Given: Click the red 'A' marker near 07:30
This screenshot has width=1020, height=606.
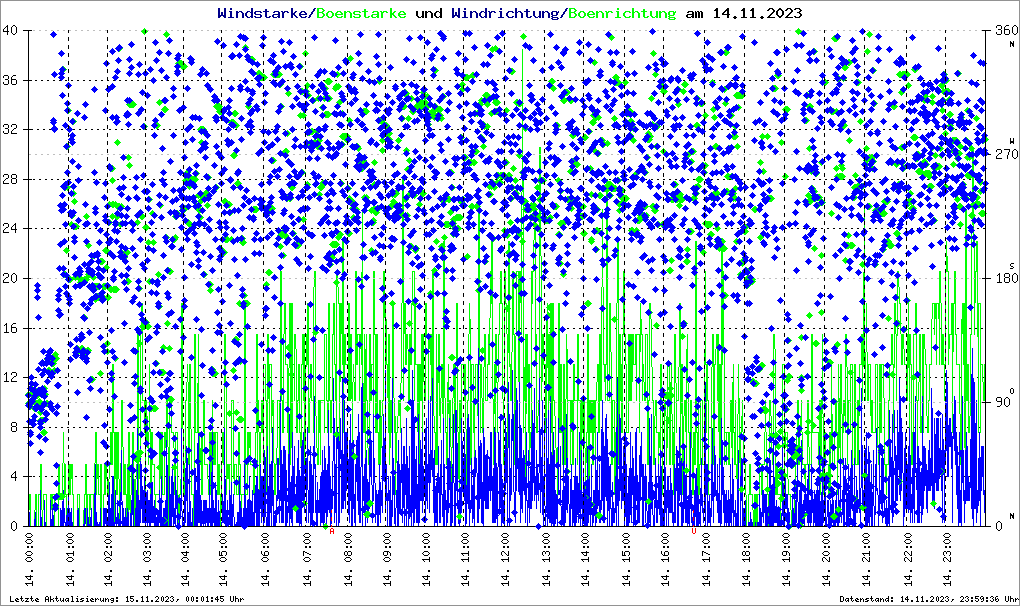Looking at the screenshot, I should pyautogui.click(x=332, y=531).
